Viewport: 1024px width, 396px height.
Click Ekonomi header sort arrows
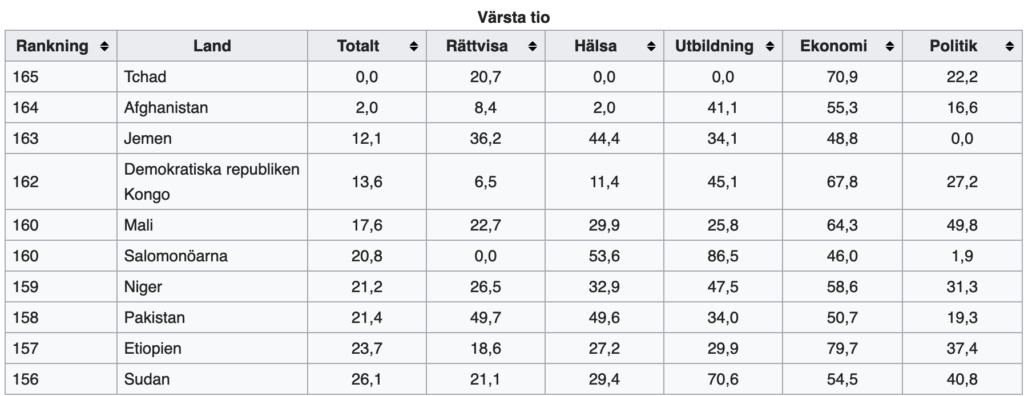889,46
